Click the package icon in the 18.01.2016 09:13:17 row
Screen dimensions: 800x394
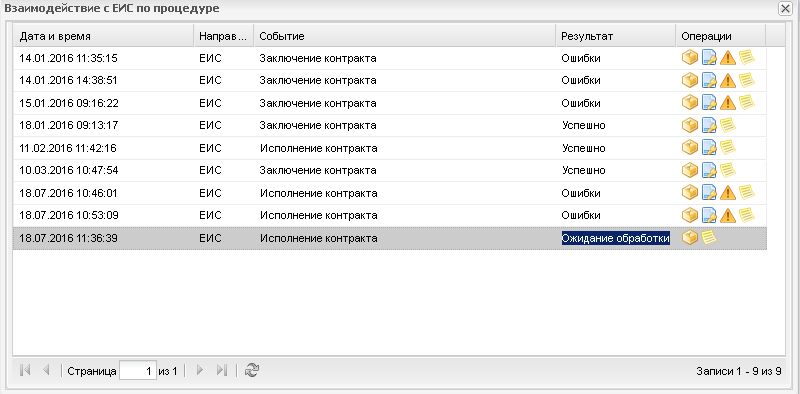tap(690, 125)
